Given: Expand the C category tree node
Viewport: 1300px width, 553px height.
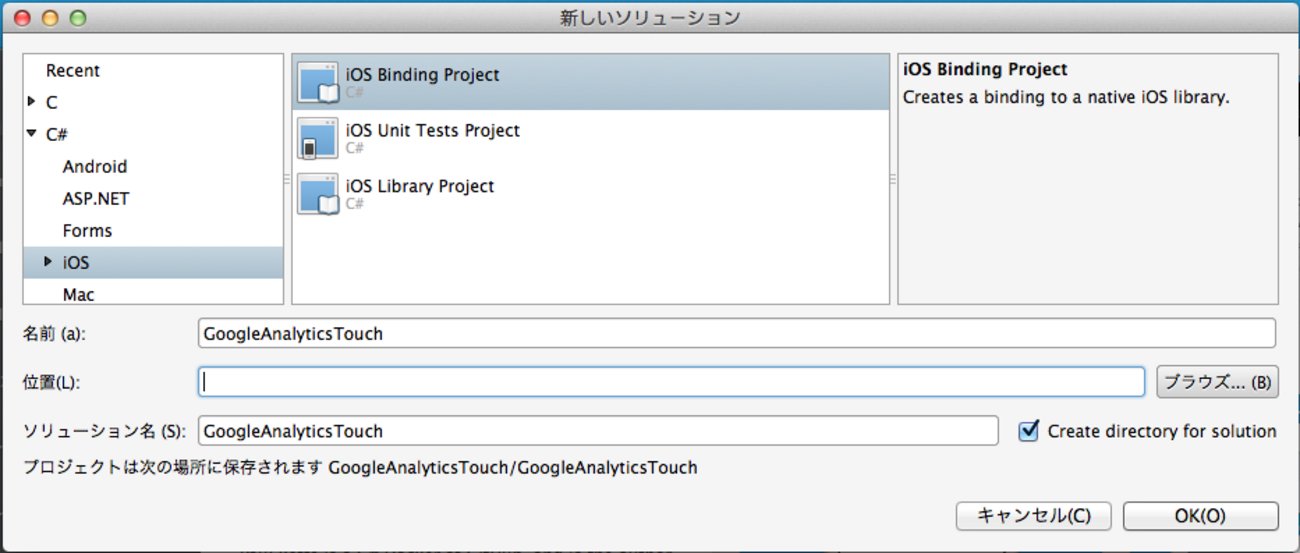Looking at the screenshot, I should (33, 102).
